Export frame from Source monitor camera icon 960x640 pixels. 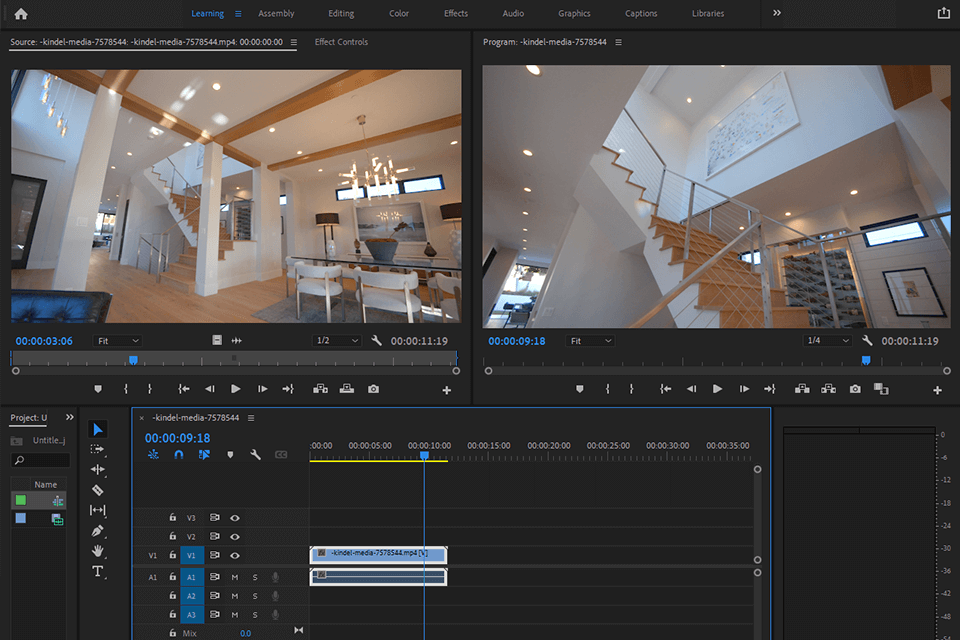(373, 389)
